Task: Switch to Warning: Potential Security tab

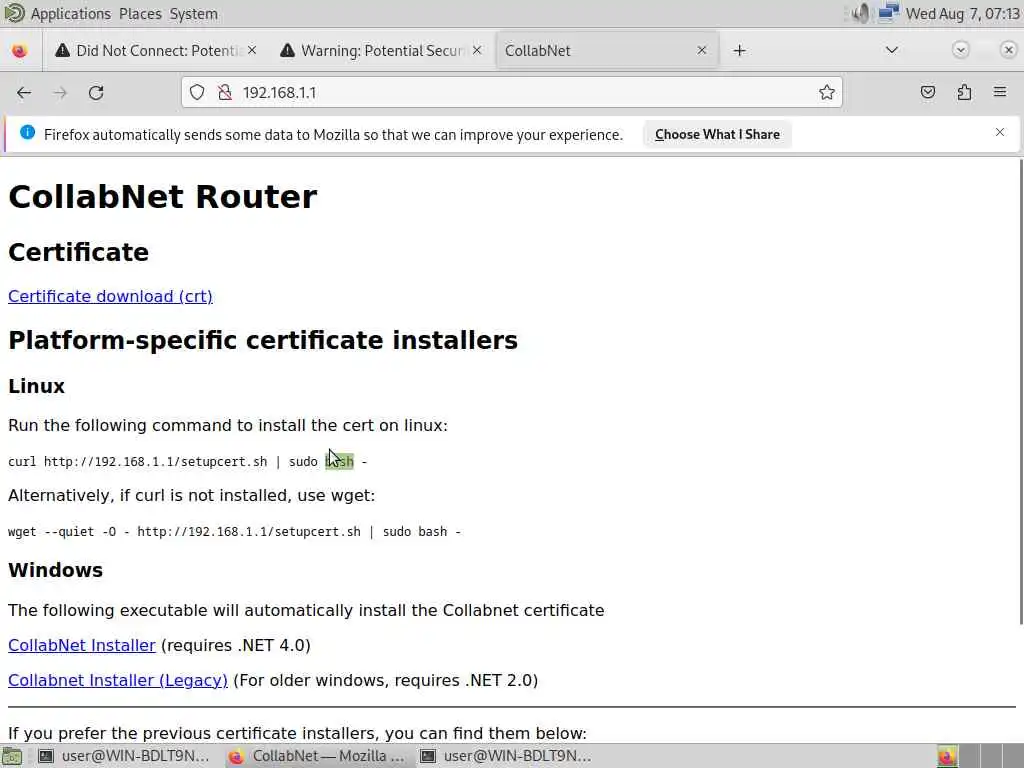Action: point(381,50)
